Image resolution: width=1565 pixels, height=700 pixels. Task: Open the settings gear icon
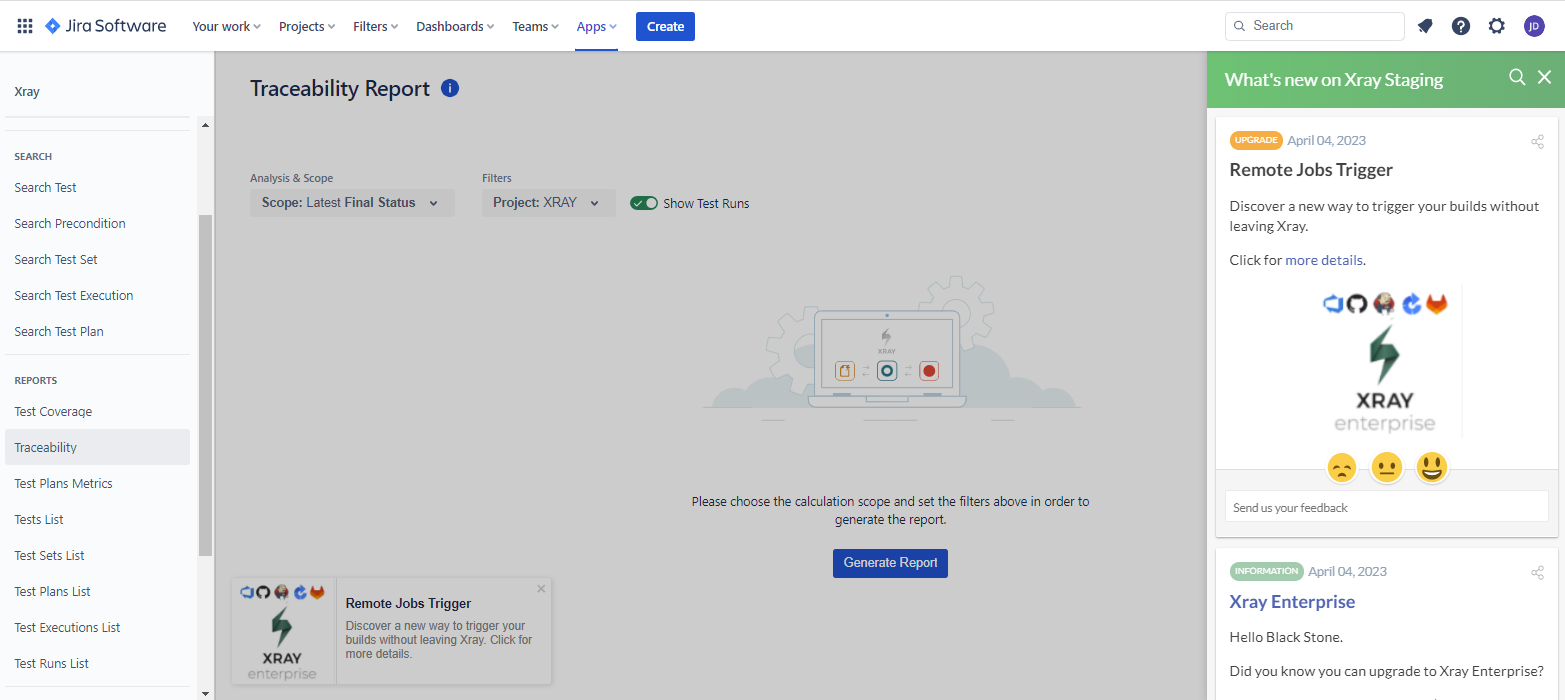(x=1497, y=26)
